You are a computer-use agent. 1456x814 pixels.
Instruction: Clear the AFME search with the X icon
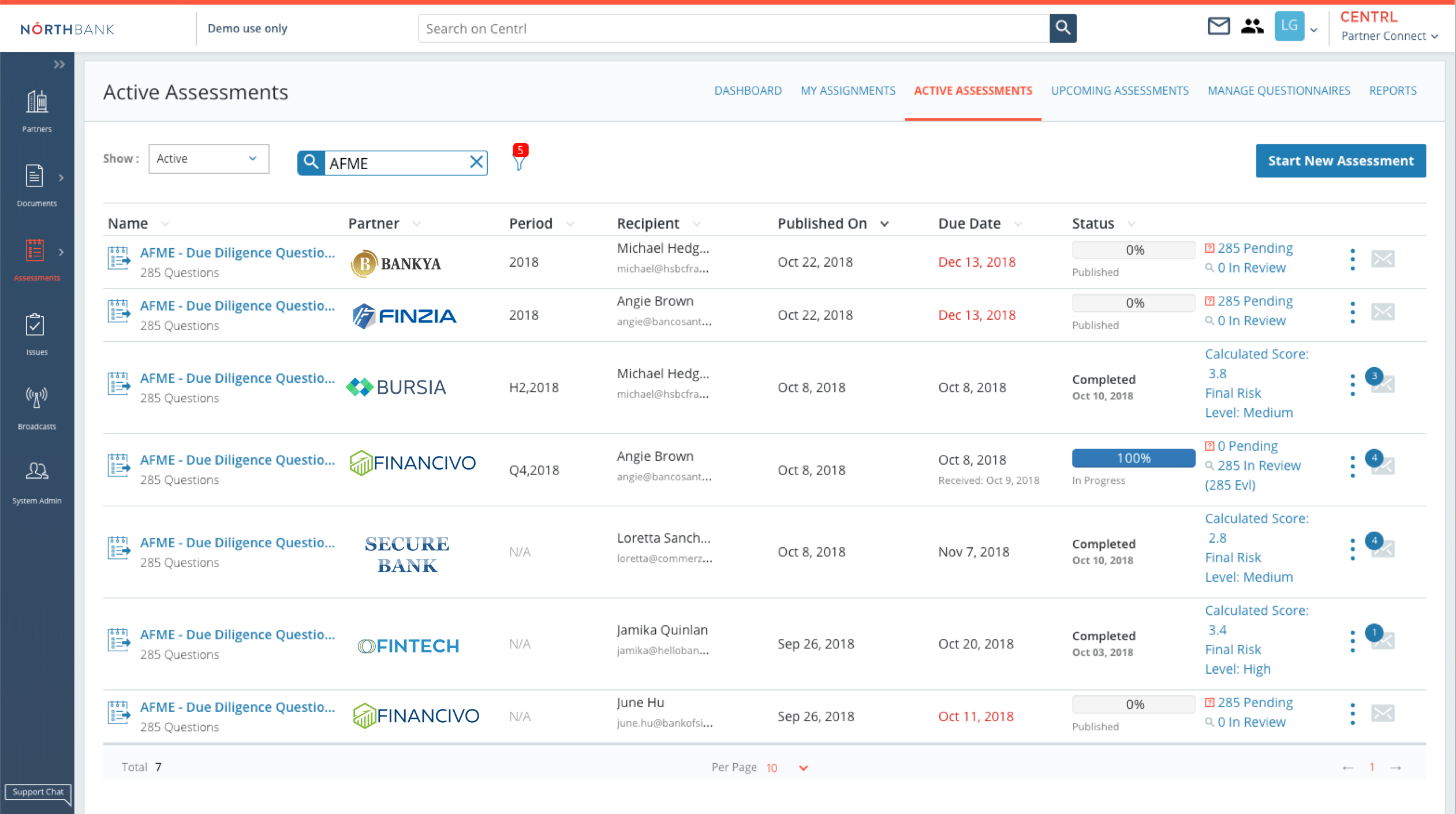click(476, 162)
